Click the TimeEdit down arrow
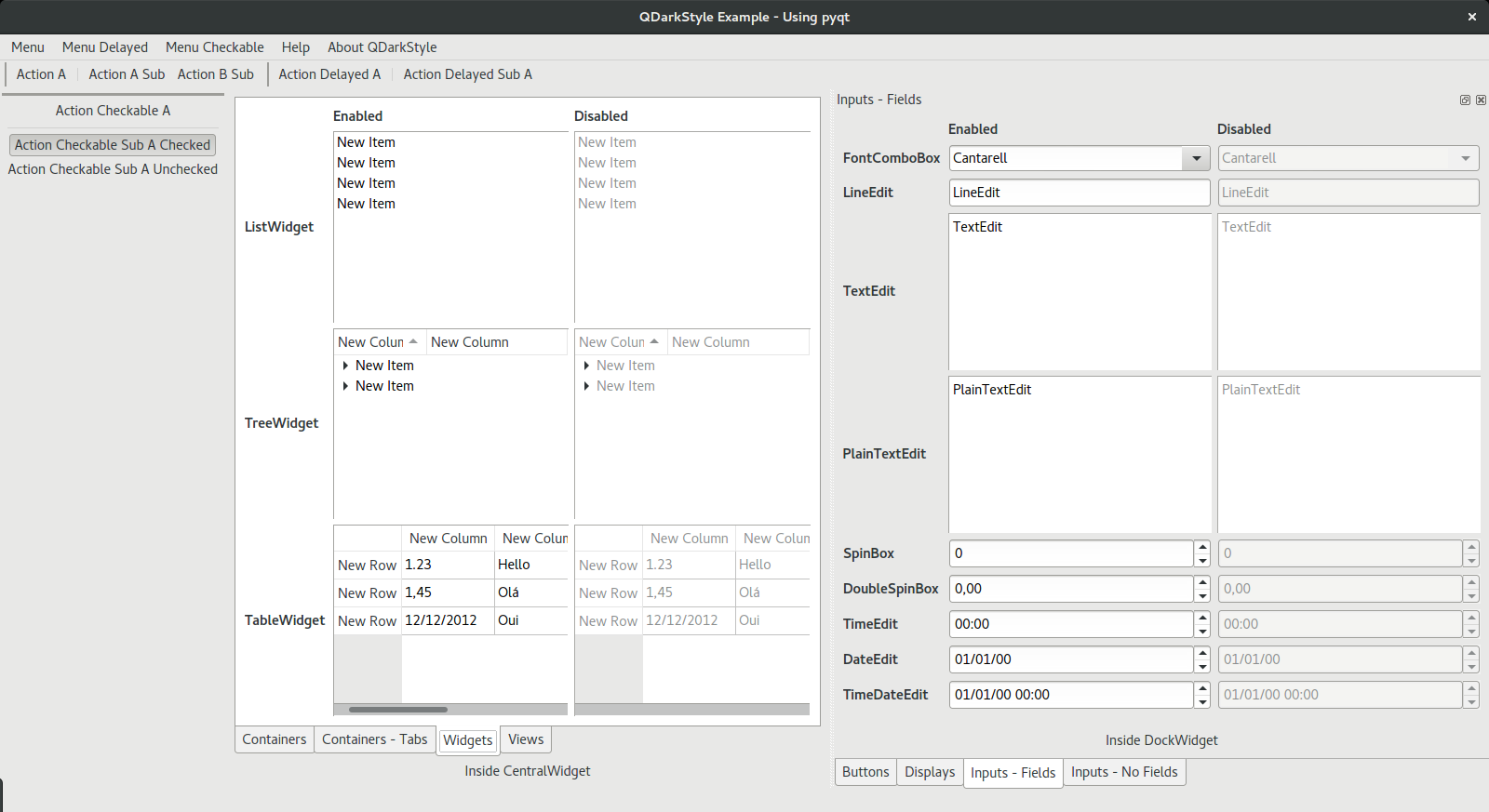The image size is (1489, 812). pos(1202,631)
